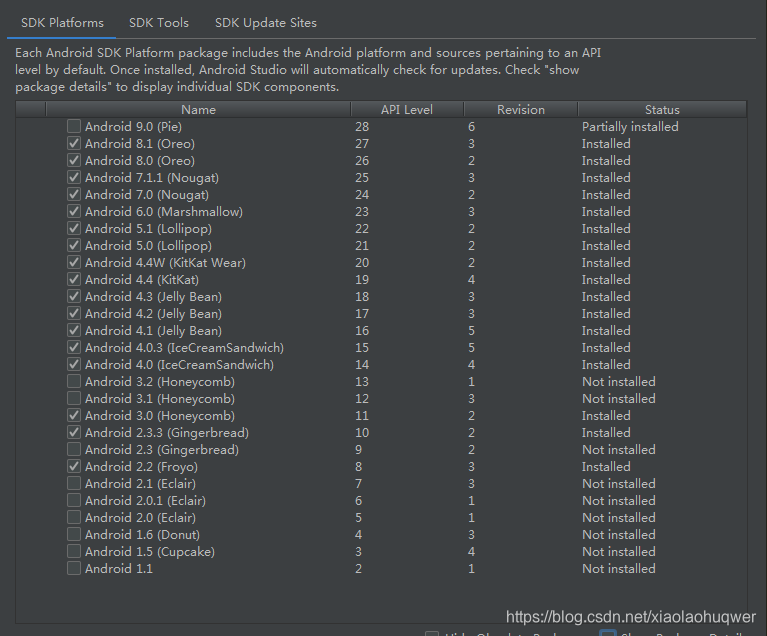The image size is (767, 636).
Task: Uncheck the Android 2.3.3 (Gingerbread) checkbox
Action: pos(74,432)
